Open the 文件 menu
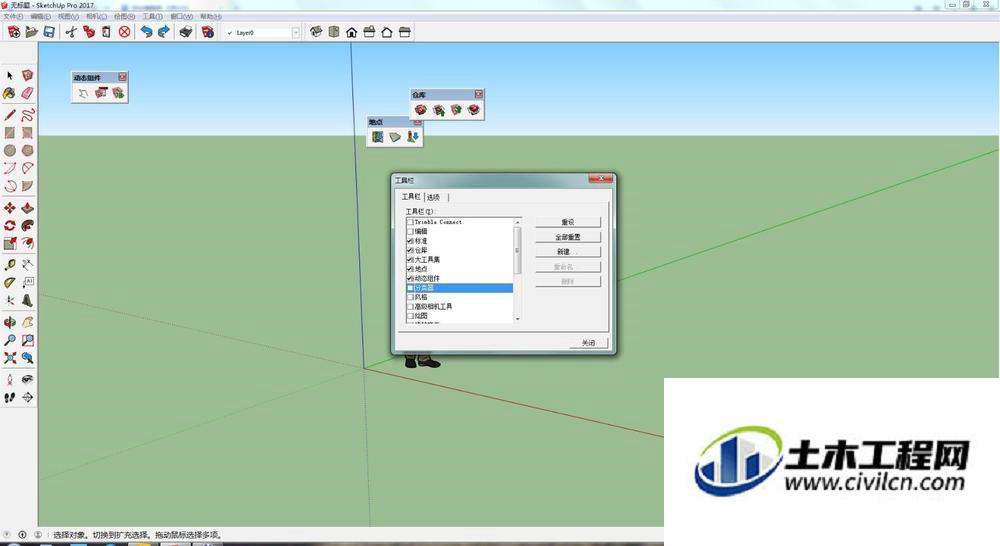 [x=13, y=16]
